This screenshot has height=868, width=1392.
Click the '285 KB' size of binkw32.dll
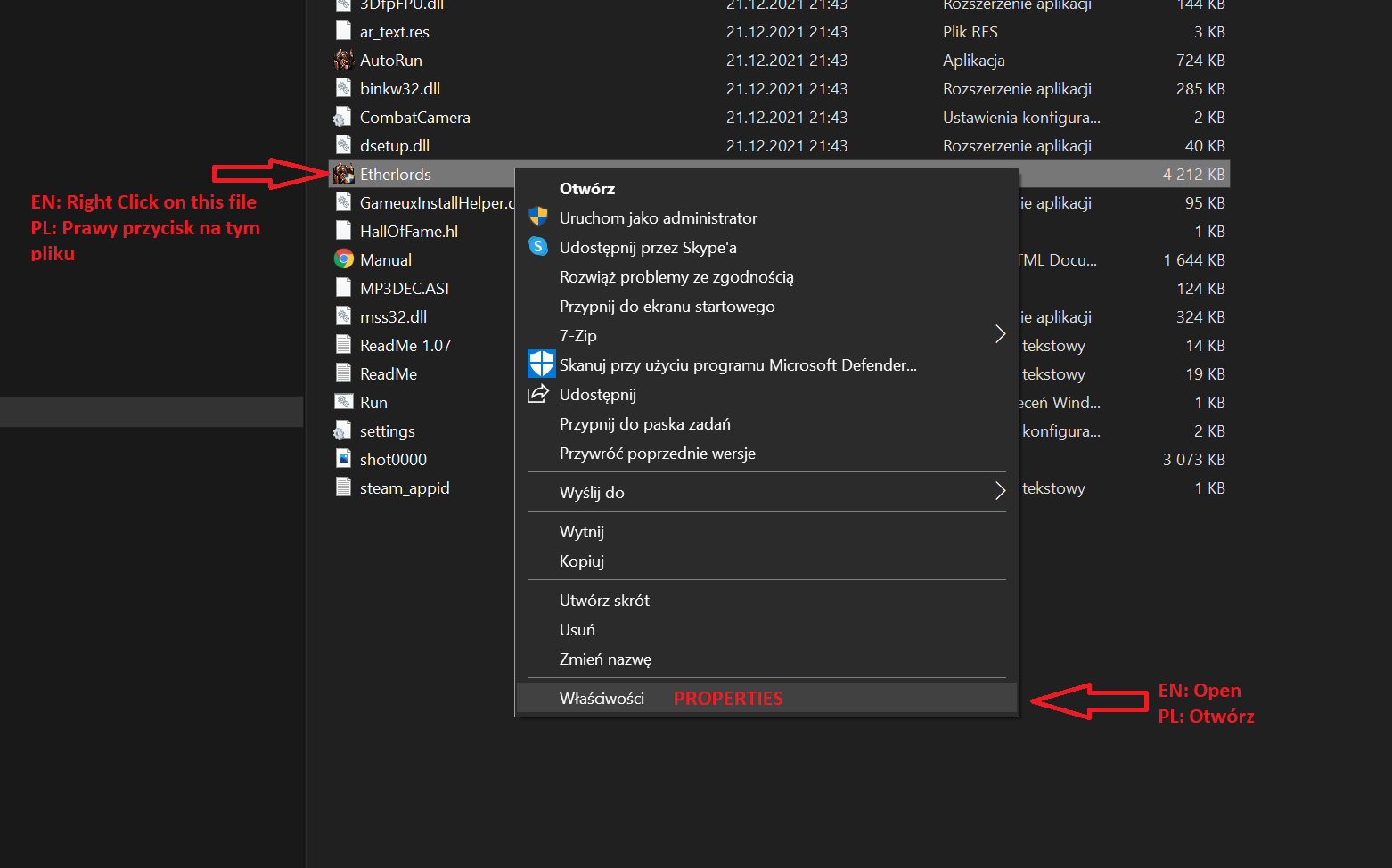point(1200,89)
